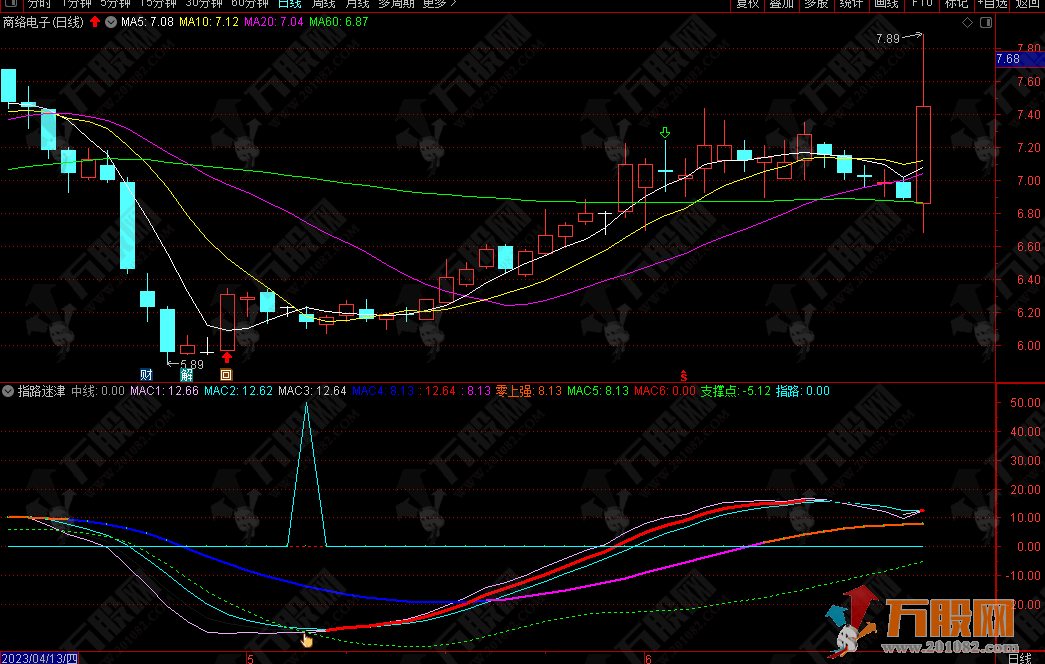Click the 指路迷津 indicator name
This screenshot has width=1045, height=664.
(41, 391)
